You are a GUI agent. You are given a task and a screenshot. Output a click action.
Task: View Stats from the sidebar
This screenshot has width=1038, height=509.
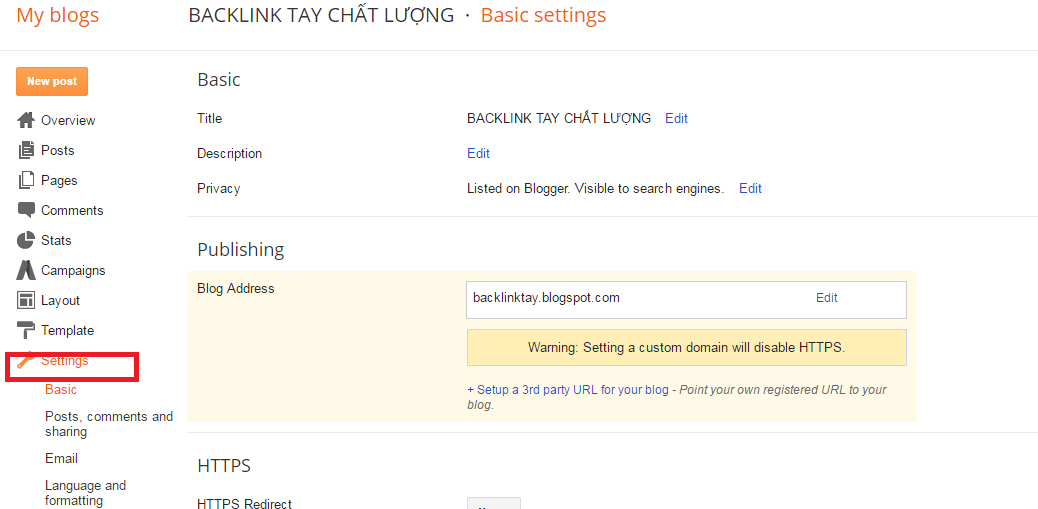pyautogui.click(x=56, y=240)
